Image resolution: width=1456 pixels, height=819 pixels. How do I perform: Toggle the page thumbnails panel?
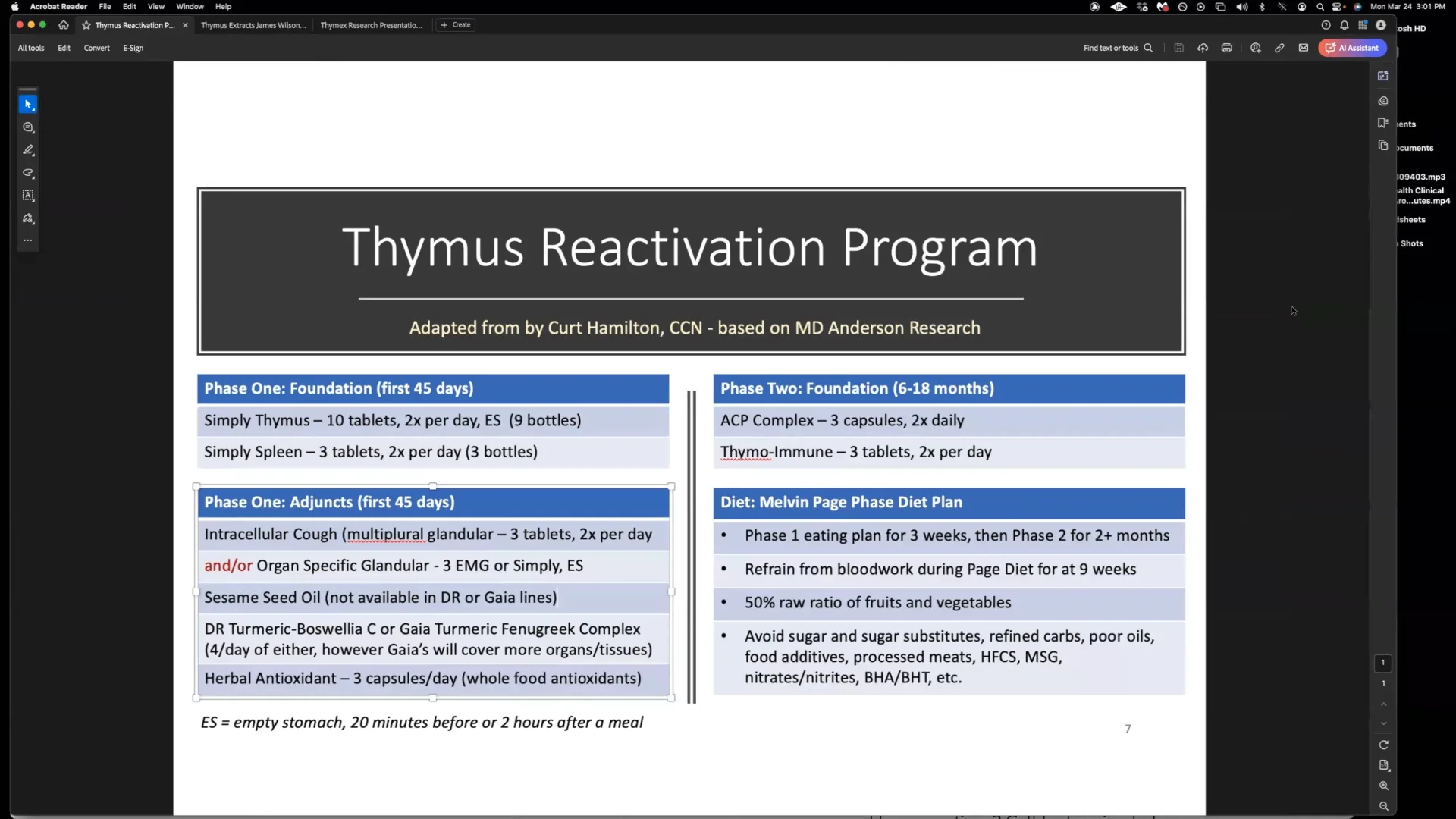click(1383, 146)
